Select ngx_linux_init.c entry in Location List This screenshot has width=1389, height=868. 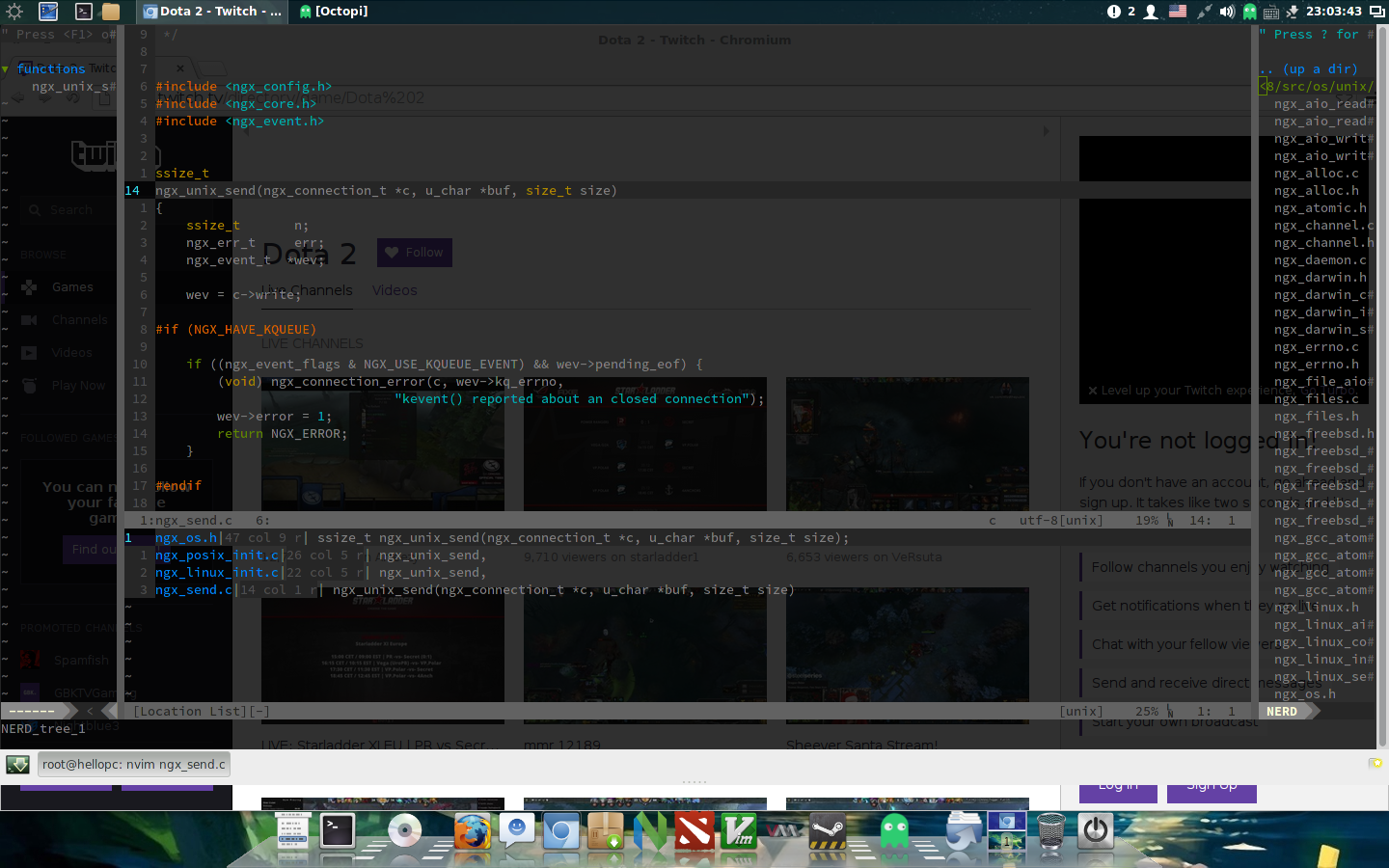tap(217, 573)
